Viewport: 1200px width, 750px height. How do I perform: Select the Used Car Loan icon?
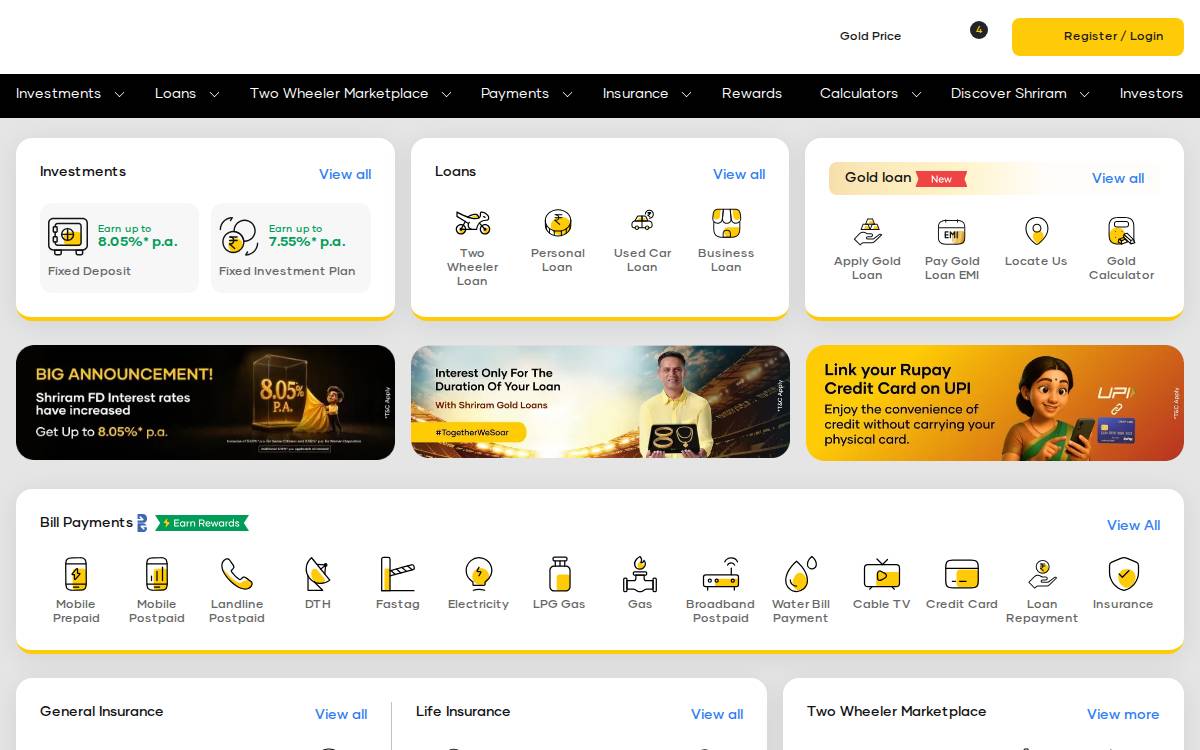point(642,221)
